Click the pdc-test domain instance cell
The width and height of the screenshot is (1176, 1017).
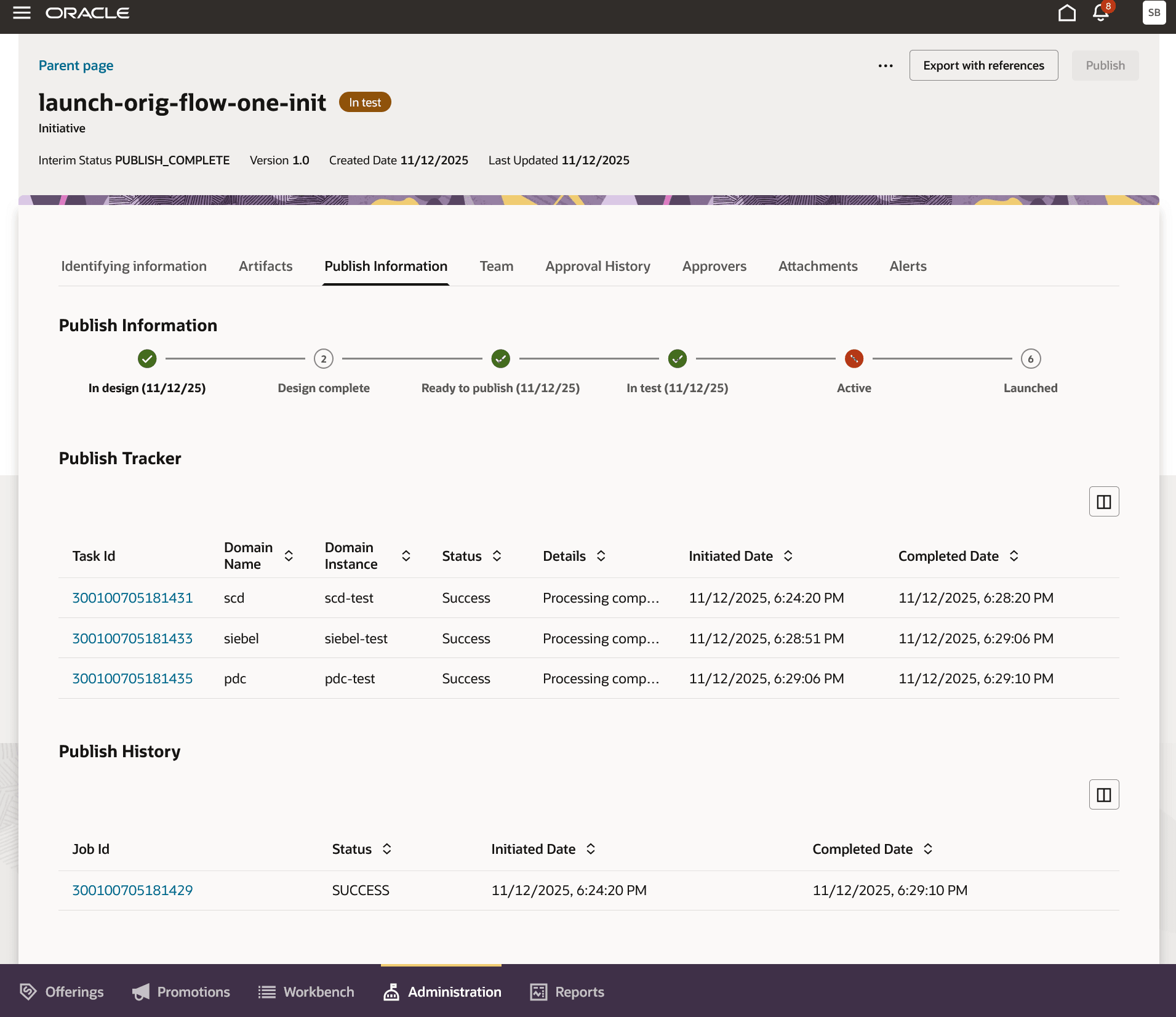point(350,678)
